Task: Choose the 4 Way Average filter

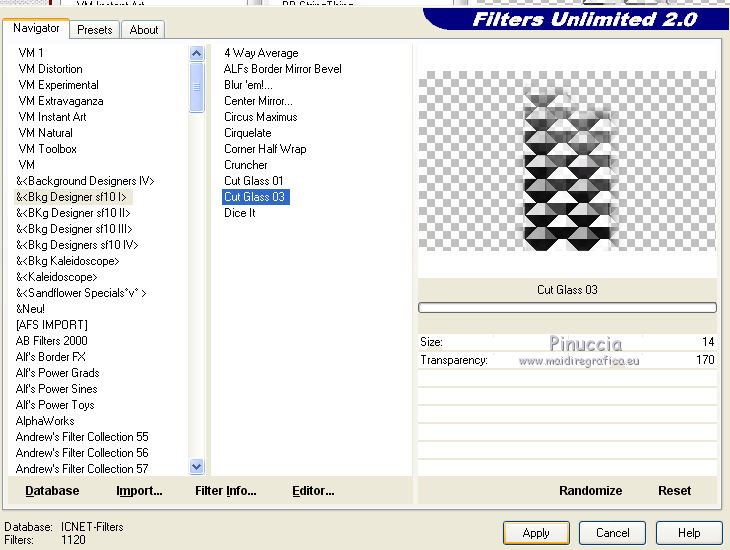Action: pos(261,53)
